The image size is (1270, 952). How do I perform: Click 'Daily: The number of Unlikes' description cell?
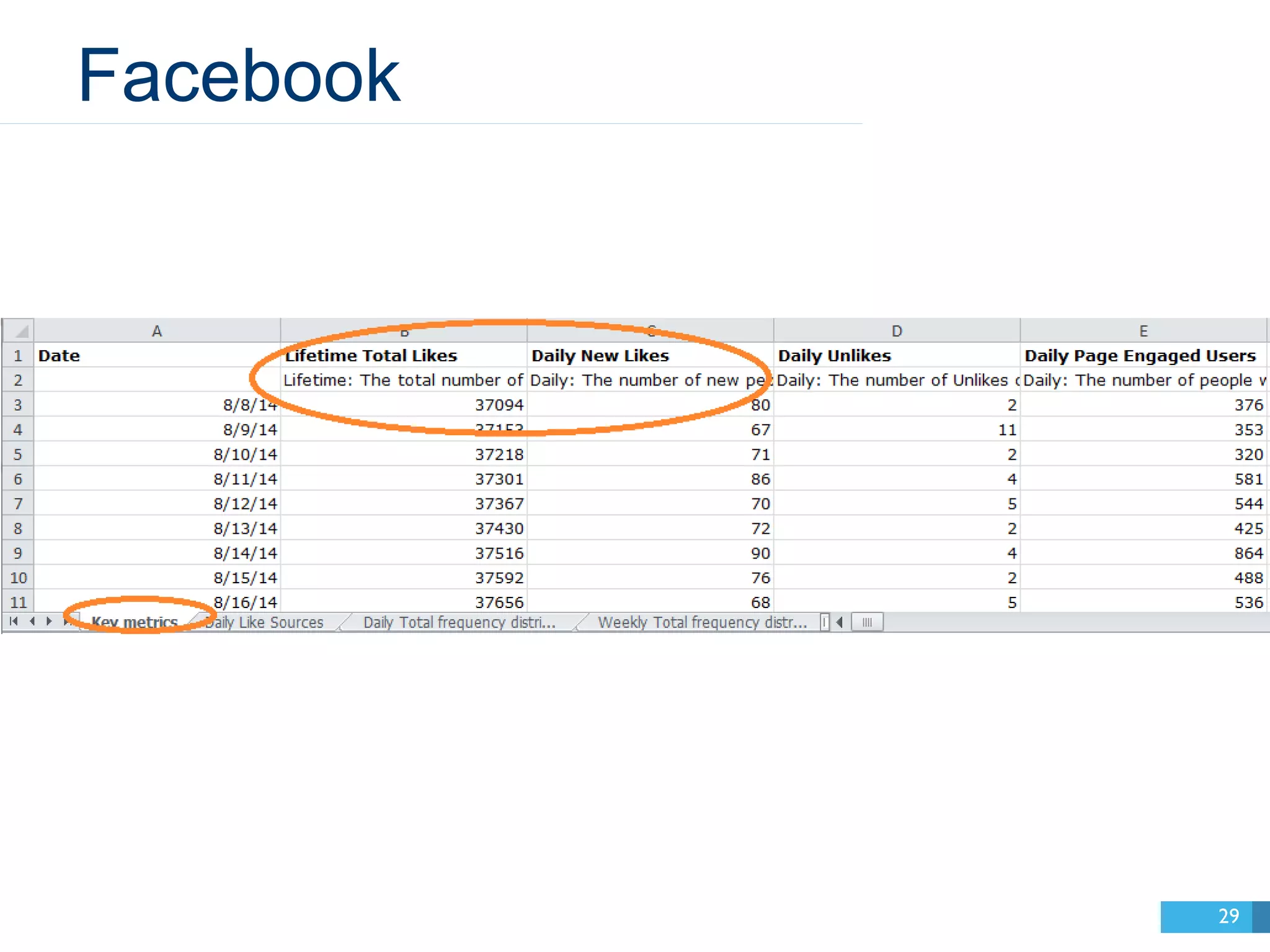tap(897, 380)
